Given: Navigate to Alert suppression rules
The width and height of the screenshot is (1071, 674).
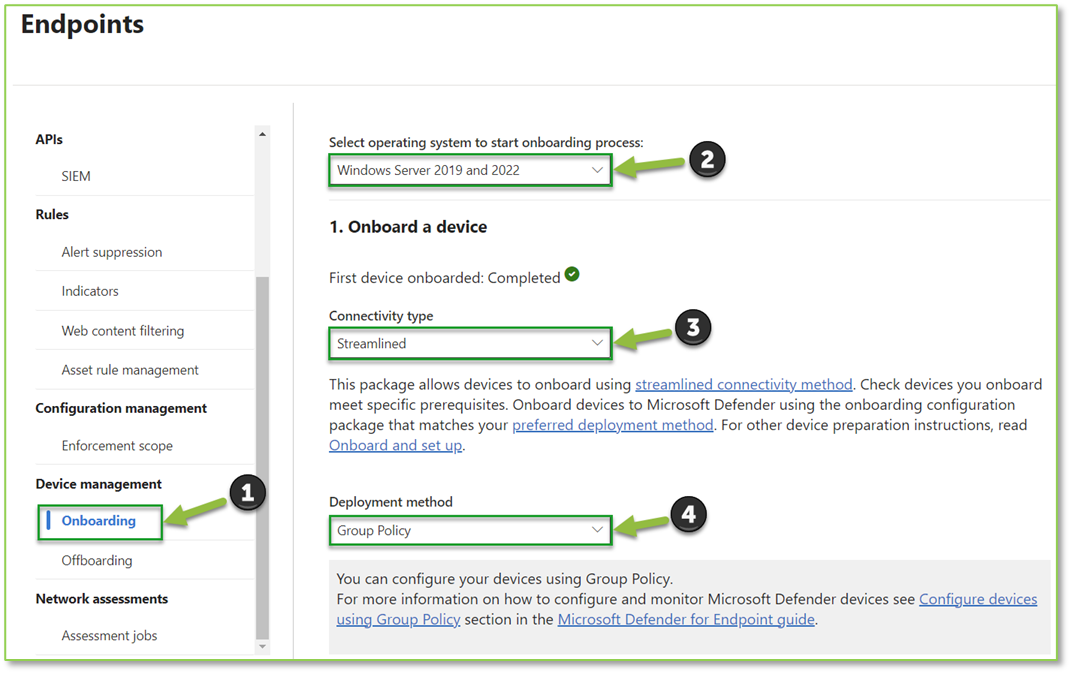Looking at the screenshot, I should [x=112, y=252].
